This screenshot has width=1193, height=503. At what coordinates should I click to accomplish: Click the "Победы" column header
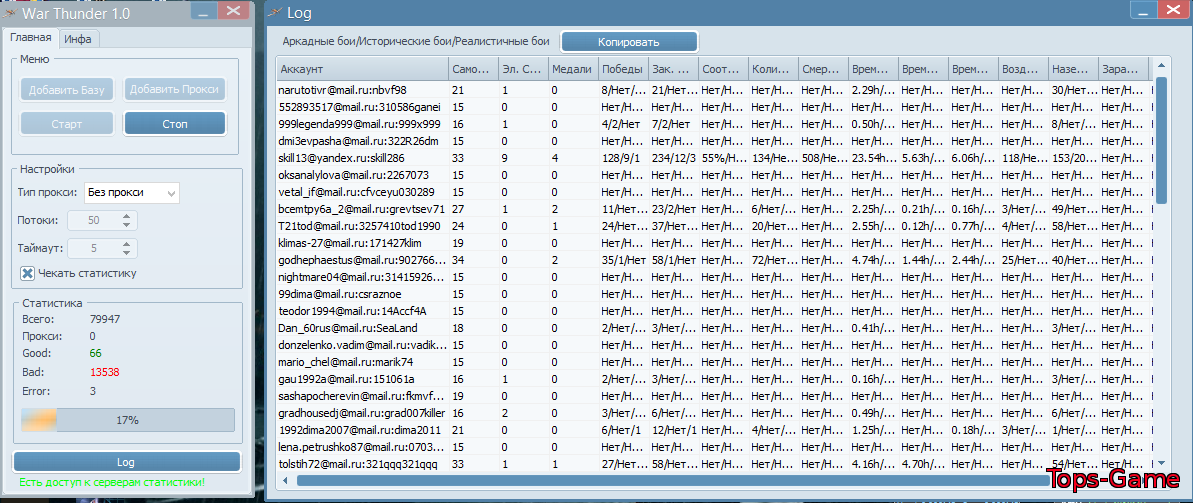click(x=622, y=70)
